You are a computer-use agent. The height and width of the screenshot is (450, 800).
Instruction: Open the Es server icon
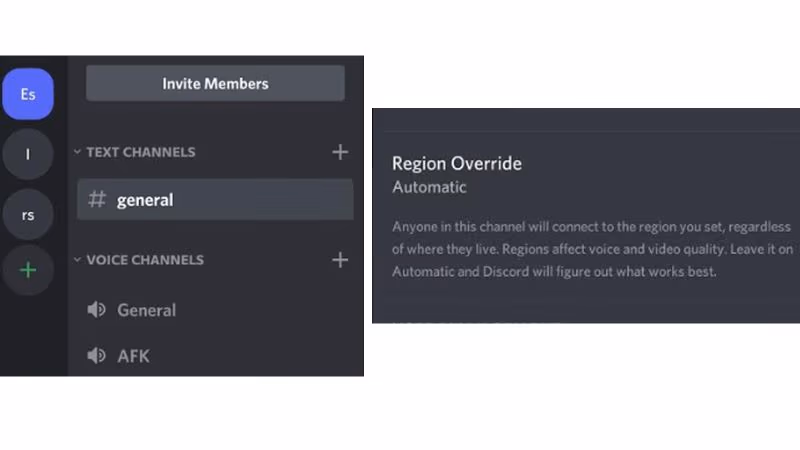click(x=28, y=94)
